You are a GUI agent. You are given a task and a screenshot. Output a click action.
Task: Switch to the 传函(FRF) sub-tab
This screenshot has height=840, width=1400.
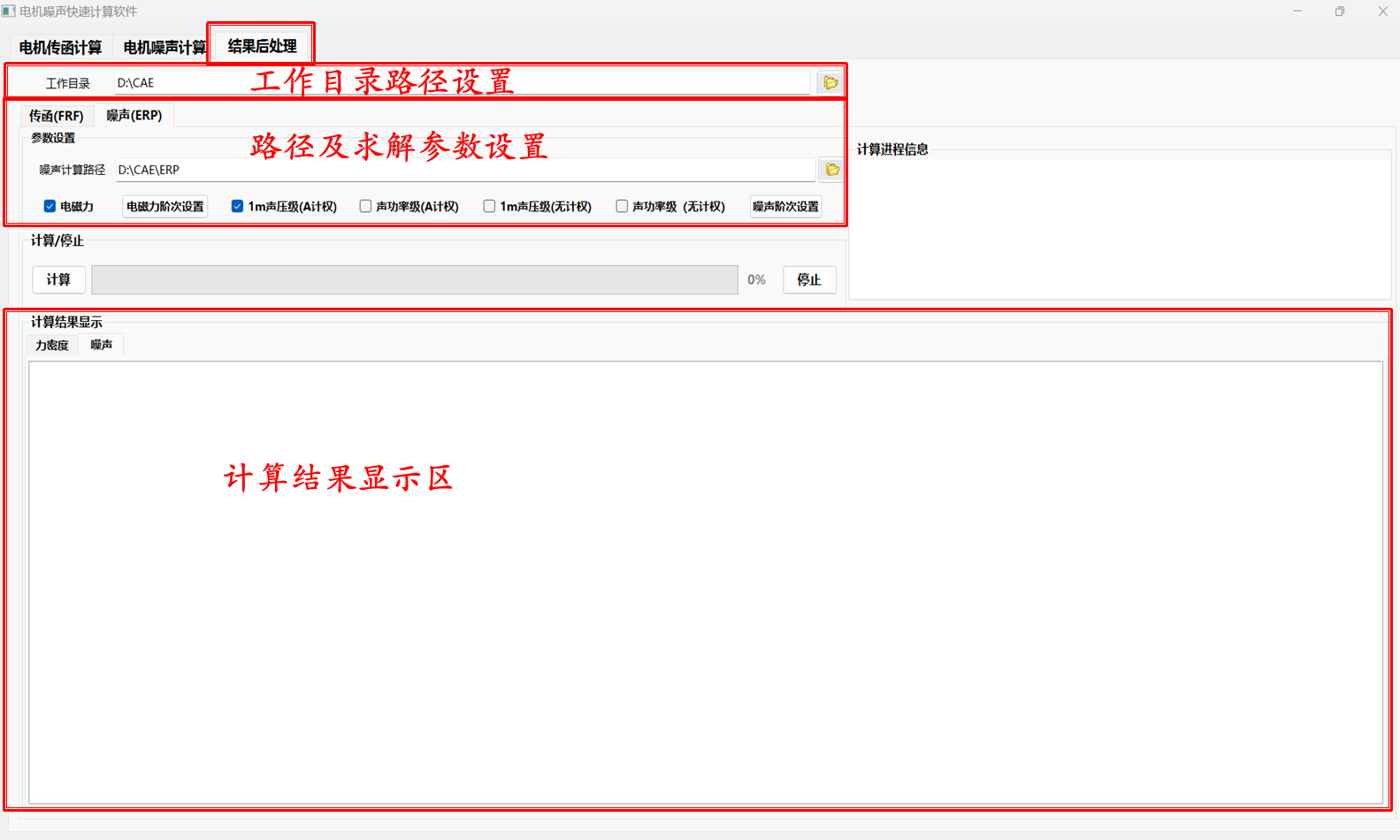coord(56,116)
